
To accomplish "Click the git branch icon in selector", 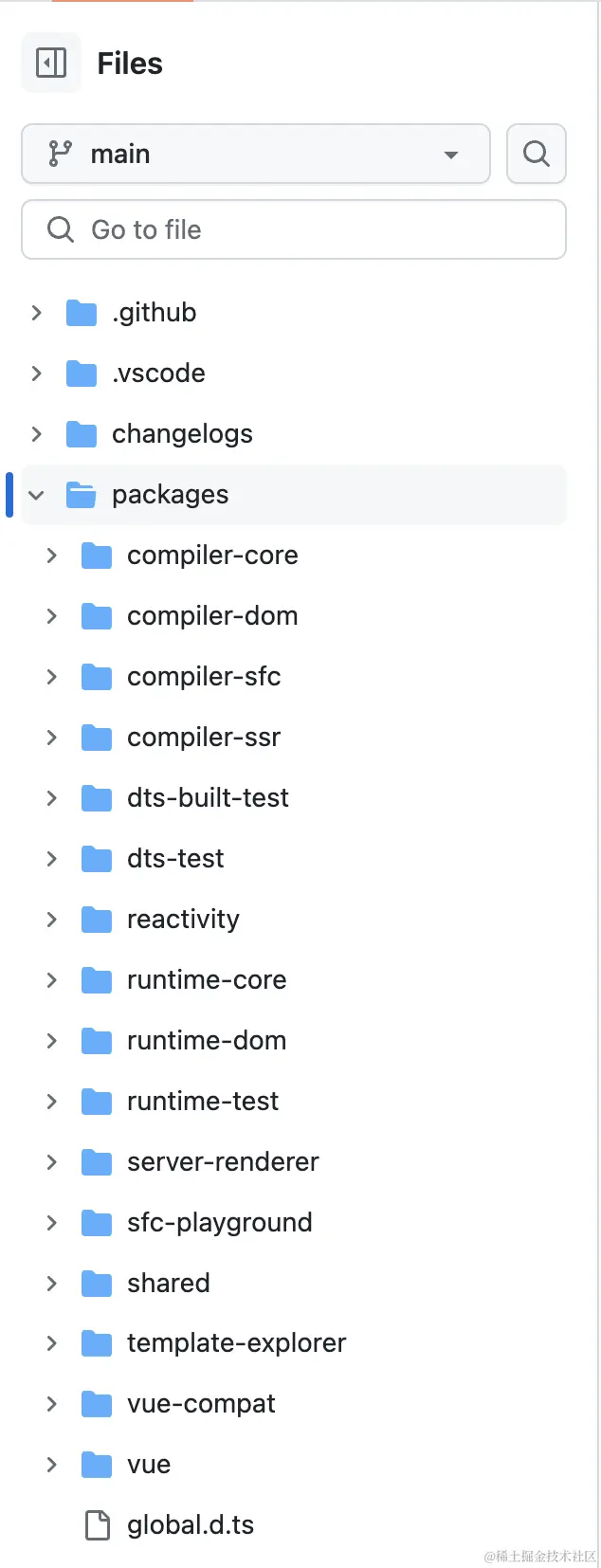I will (60, 154).
